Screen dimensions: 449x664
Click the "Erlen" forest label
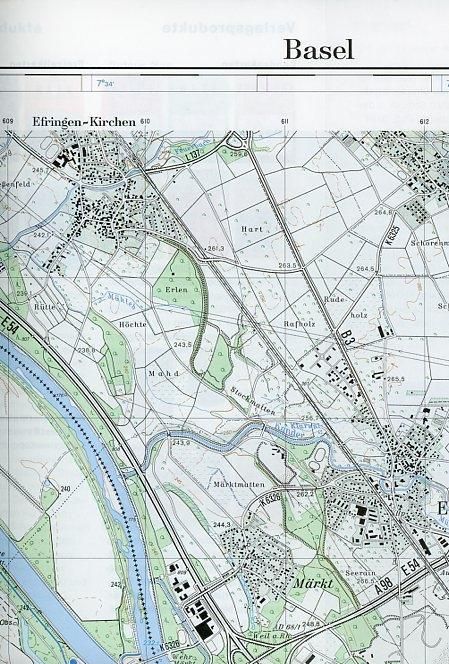(177, 290)
